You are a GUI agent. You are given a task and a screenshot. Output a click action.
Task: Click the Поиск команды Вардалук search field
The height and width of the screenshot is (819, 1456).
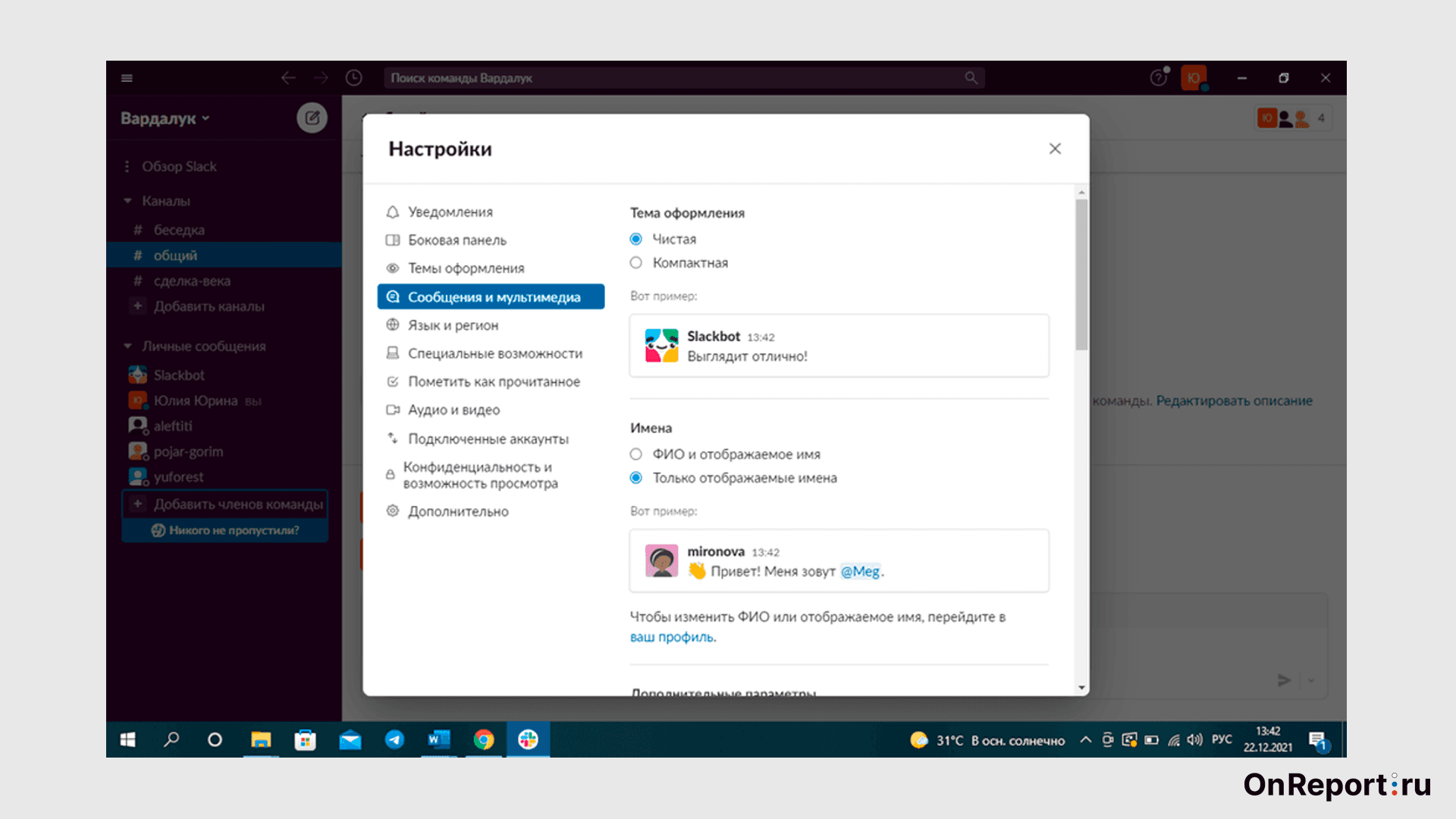pyautogui.click(x=684, y=78)
